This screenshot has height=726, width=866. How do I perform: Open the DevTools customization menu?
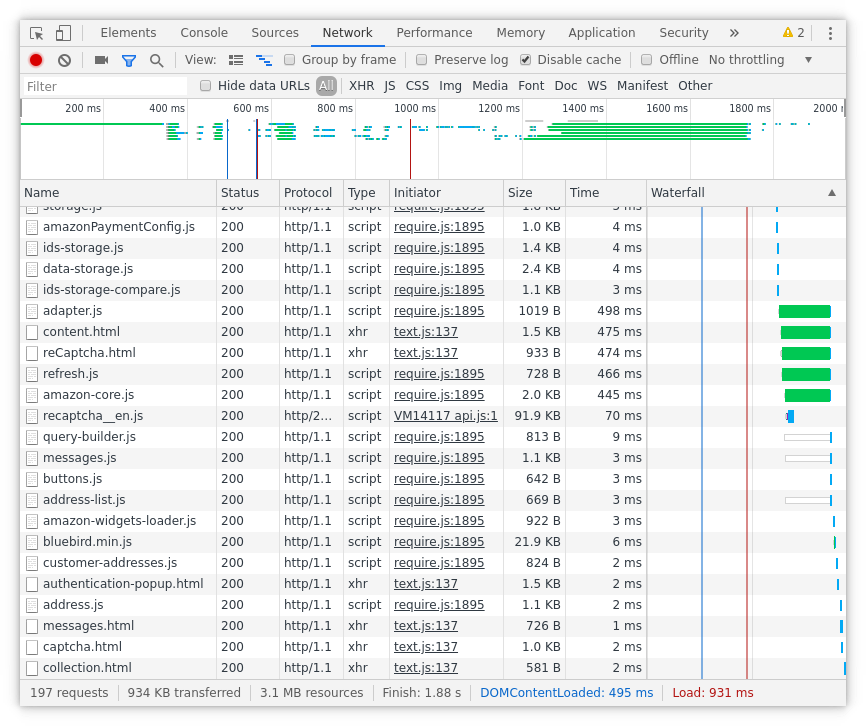[x=830, y=32]
